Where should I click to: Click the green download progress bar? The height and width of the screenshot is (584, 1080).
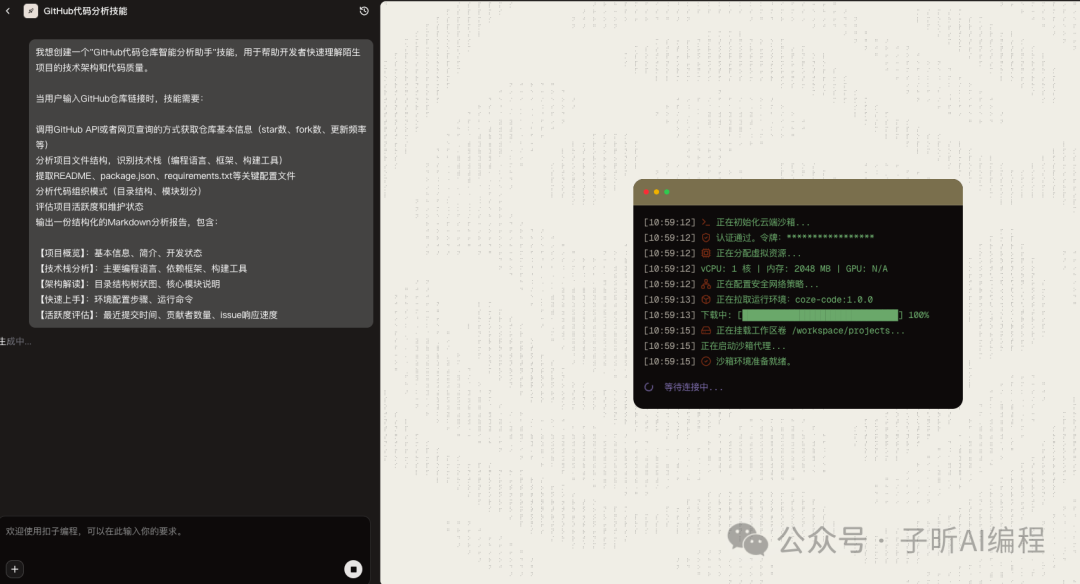[821, 315]
